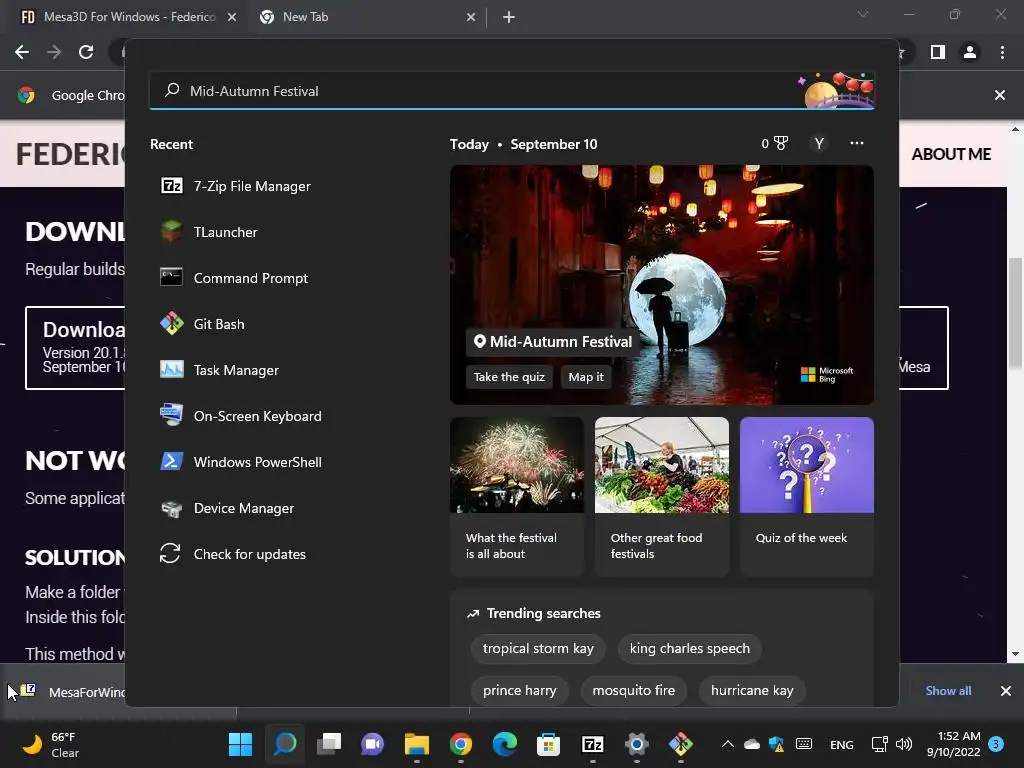The width and height of the screenshot is (1024, 768).
Task: Open the notification badge in system tray
Action: pyautogui.click(x=996, y=743)
